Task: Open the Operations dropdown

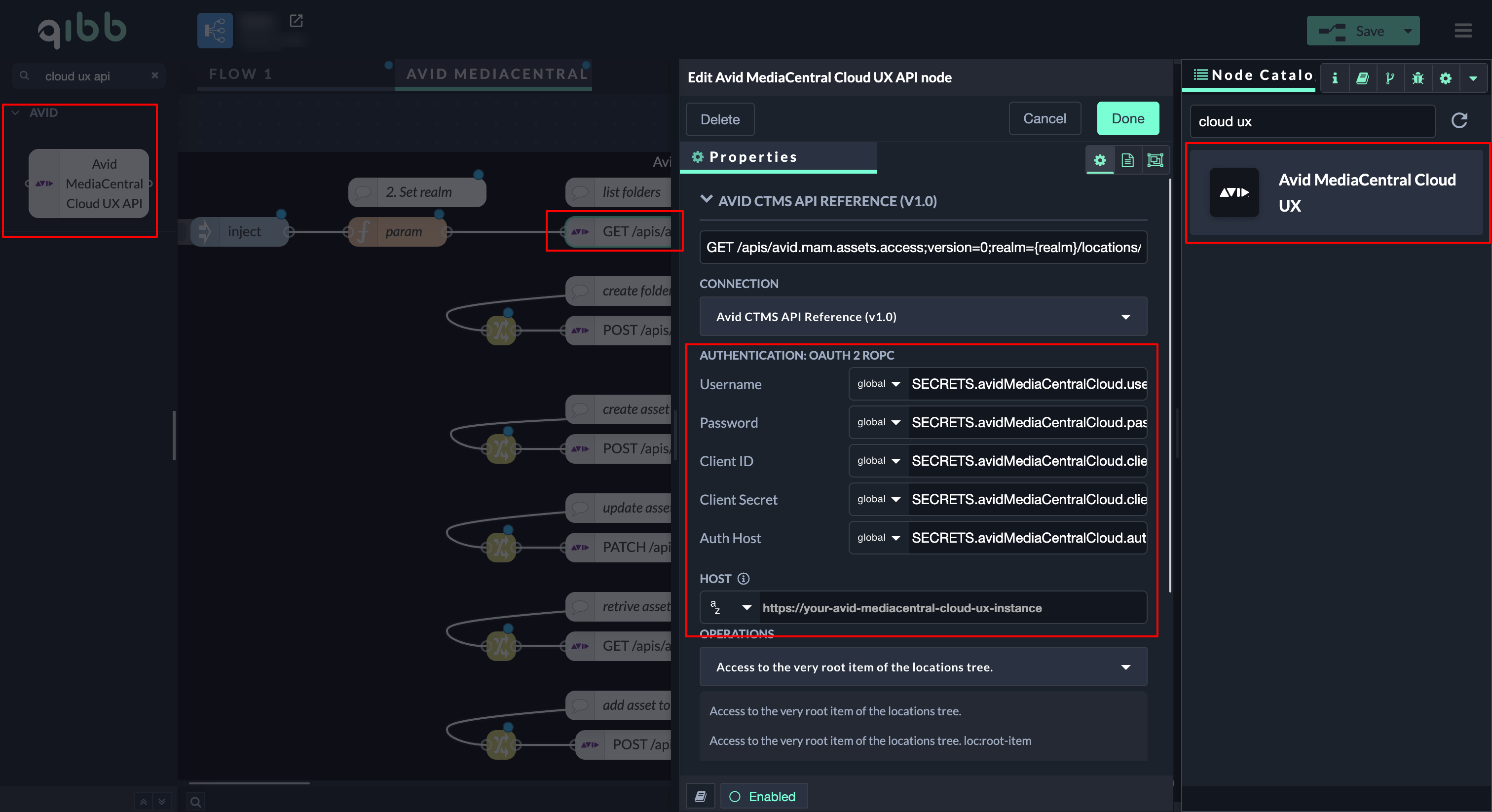Action: click(x=923, y=666)
